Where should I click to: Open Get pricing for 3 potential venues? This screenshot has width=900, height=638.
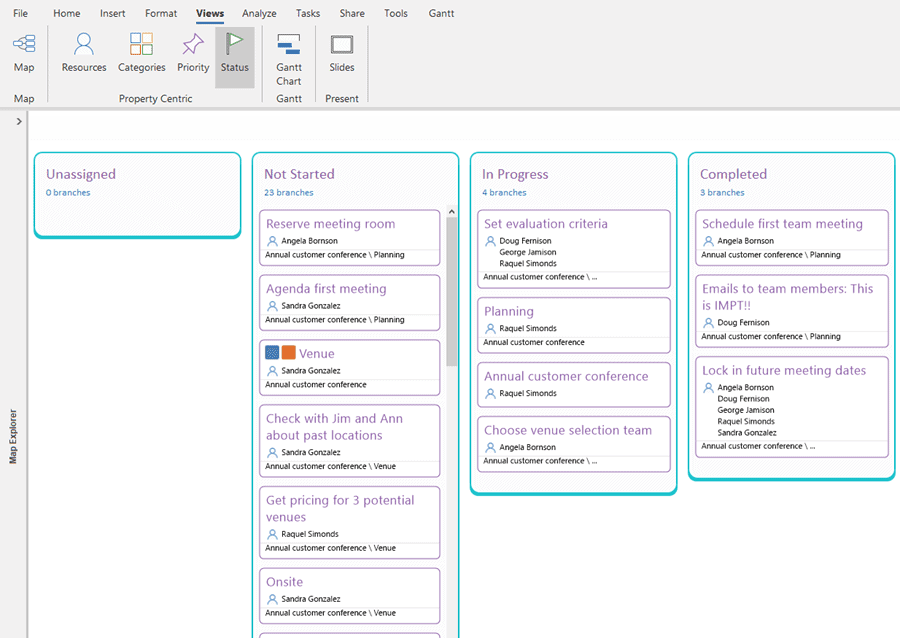coord(340,508)
